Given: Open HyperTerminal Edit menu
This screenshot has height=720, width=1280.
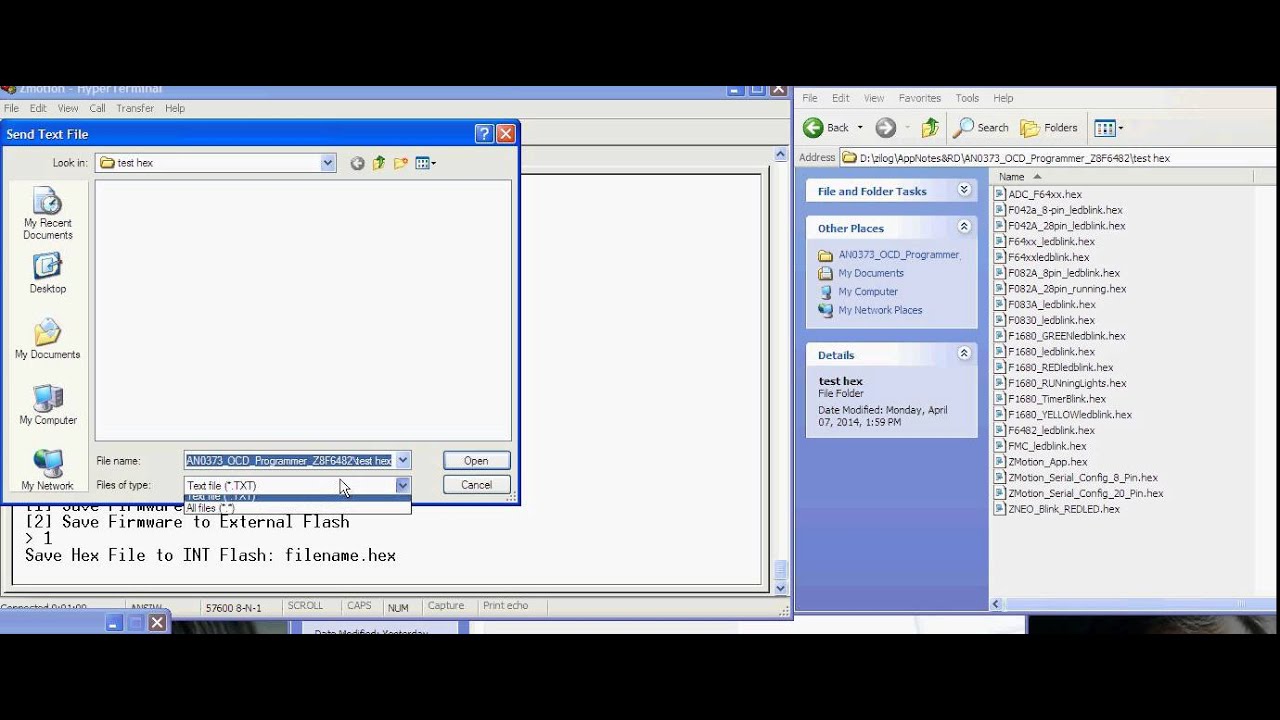Looking at the screenshot, I should click(x=38, y=108).
